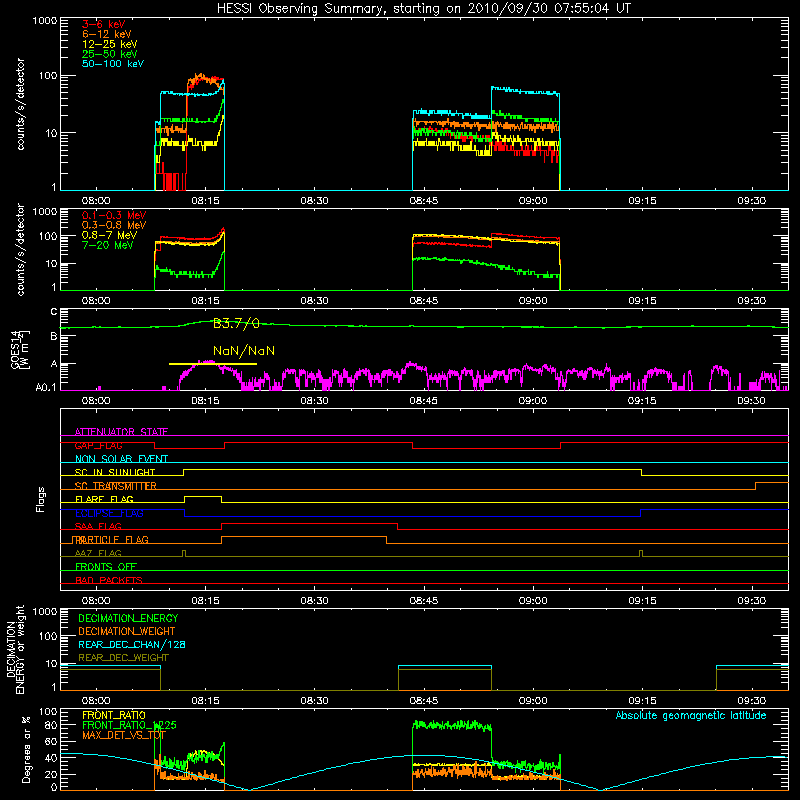Image resolution: width=800 pixels, height=800 pixels.
Task: Click the 08:15 tick label under top plot
Action: click(x=206, y=201)
